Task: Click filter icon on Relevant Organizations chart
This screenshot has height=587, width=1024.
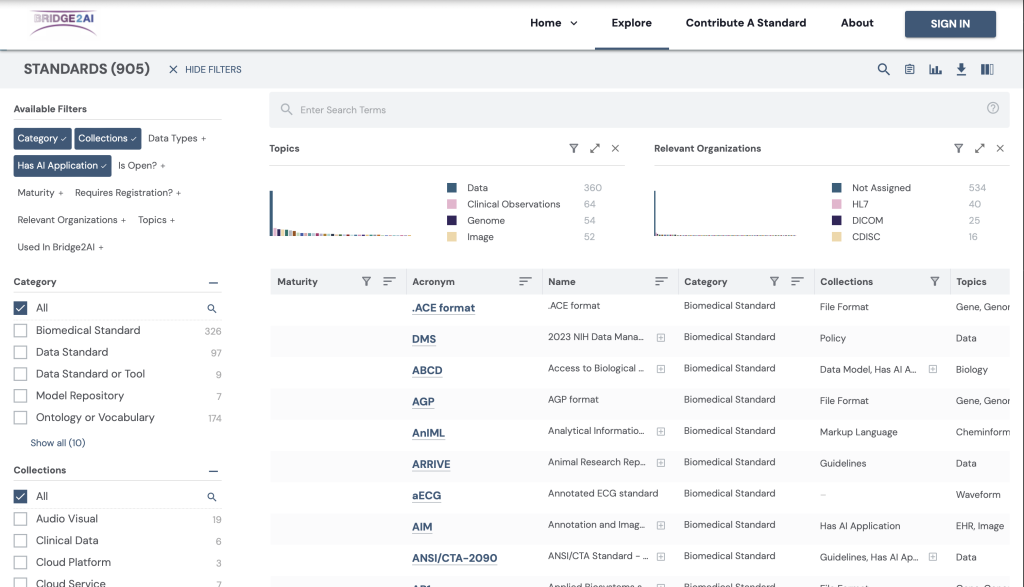Action: (x=958, y=148)
